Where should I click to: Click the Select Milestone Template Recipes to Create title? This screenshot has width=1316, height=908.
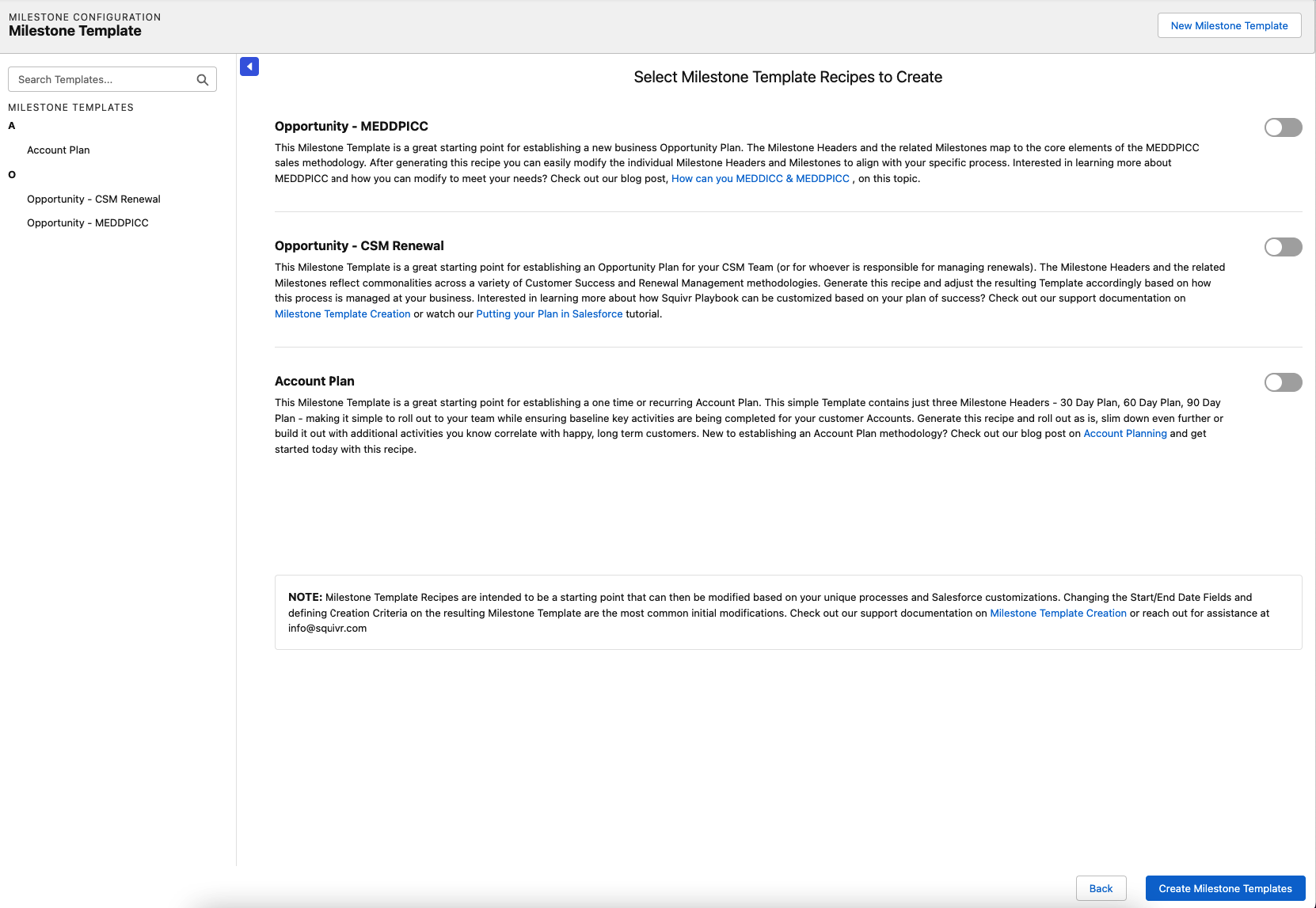[x=788, y=77]
